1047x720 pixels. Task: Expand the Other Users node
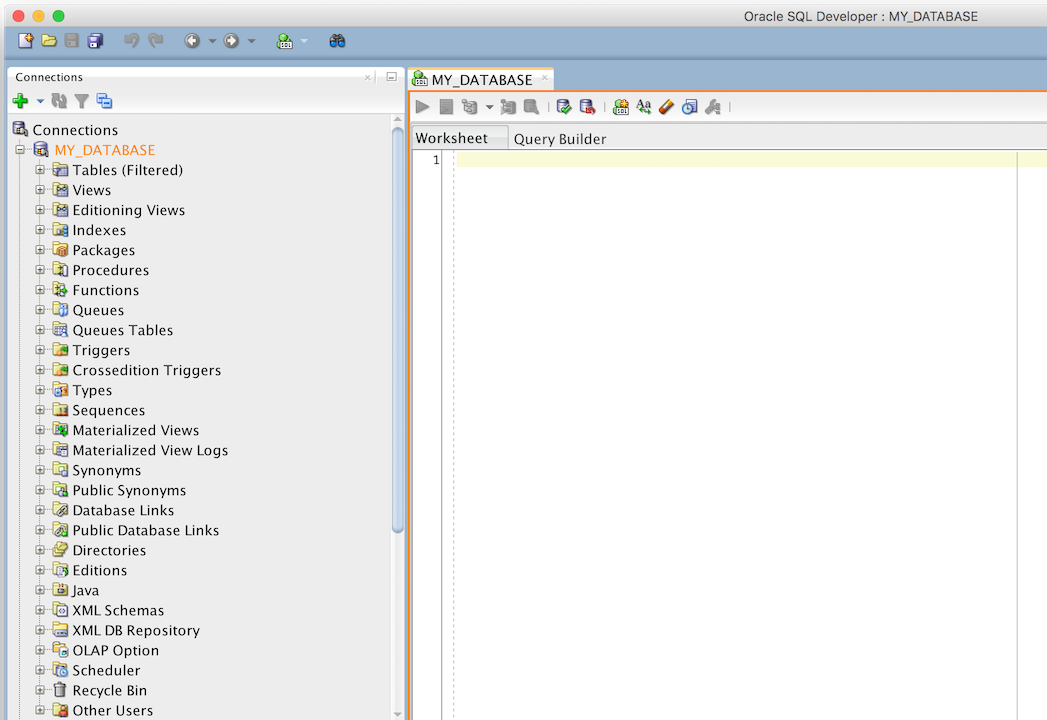40,710
